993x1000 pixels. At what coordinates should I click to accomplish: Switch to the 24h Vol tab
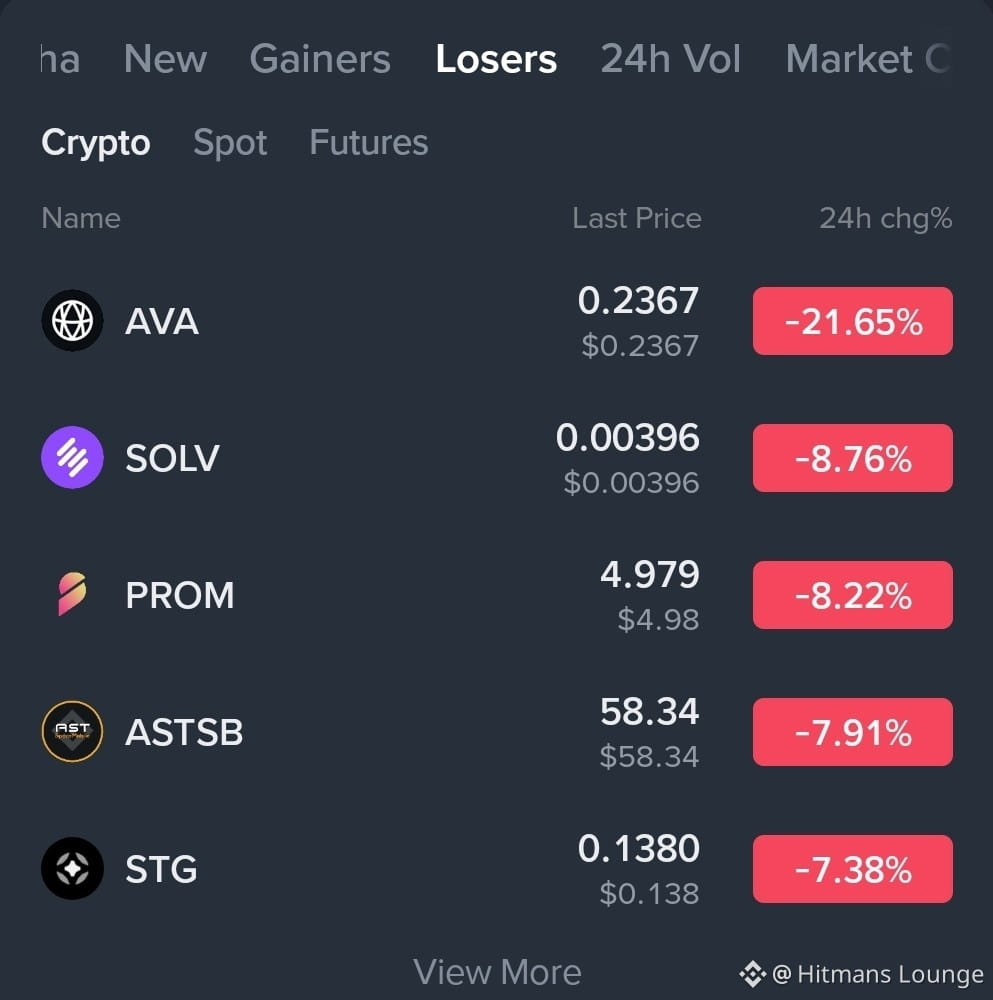[x=670, y=59]
